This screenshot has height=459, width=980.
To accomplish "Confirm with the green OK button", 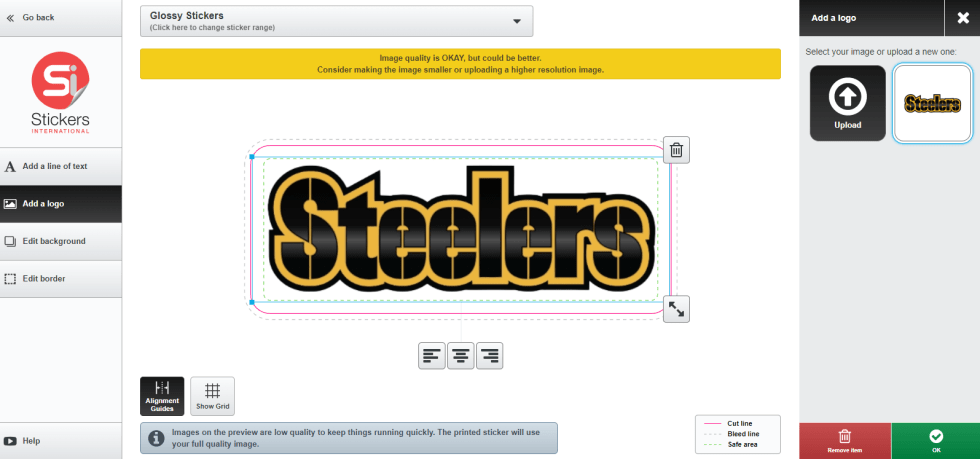I will pos(936,441).
